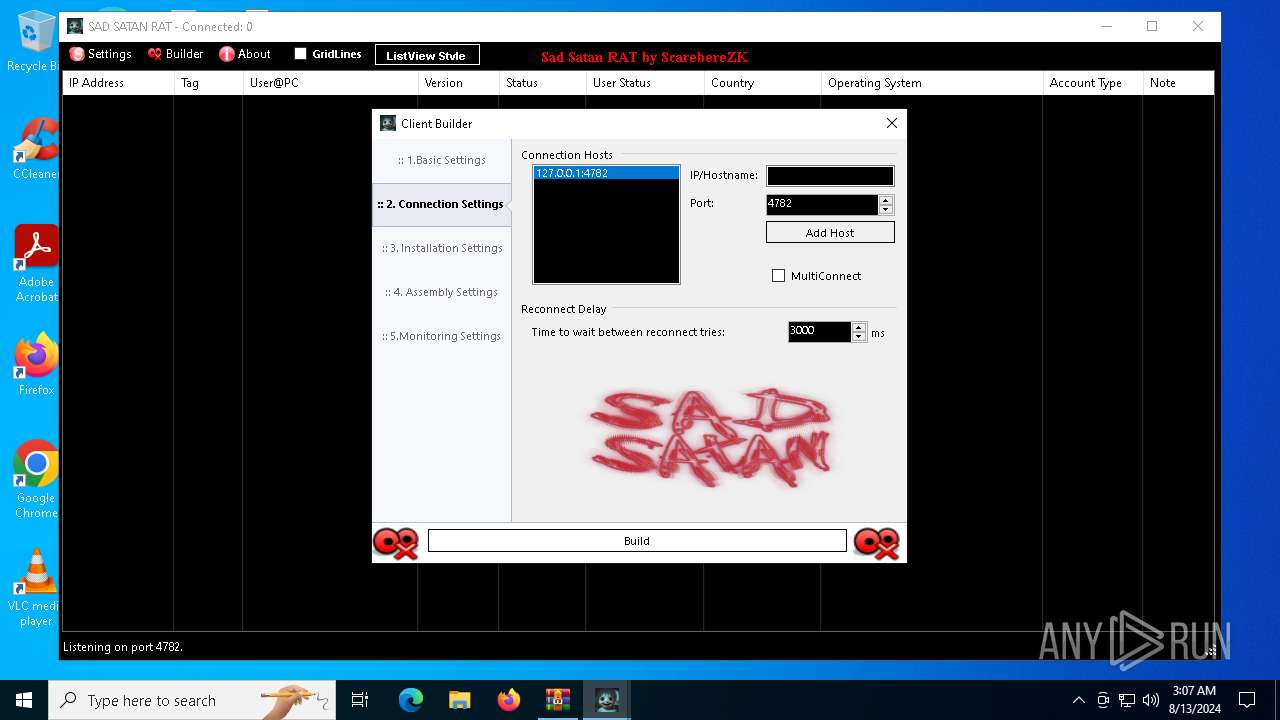
Task: Click the Account Type column header
Action: tap(1093, 83)
